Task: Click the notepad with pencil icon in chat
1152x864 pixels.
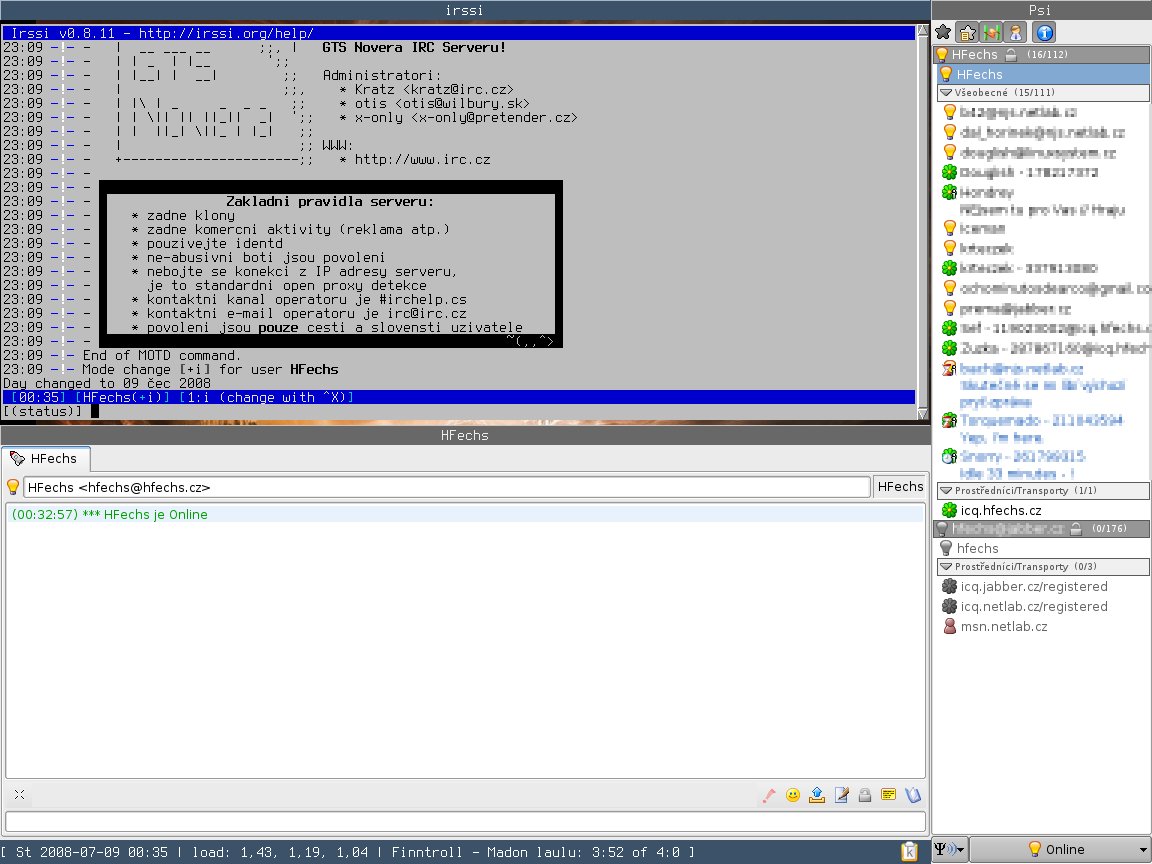Action: pyautogui.click(x=841, y=795)
